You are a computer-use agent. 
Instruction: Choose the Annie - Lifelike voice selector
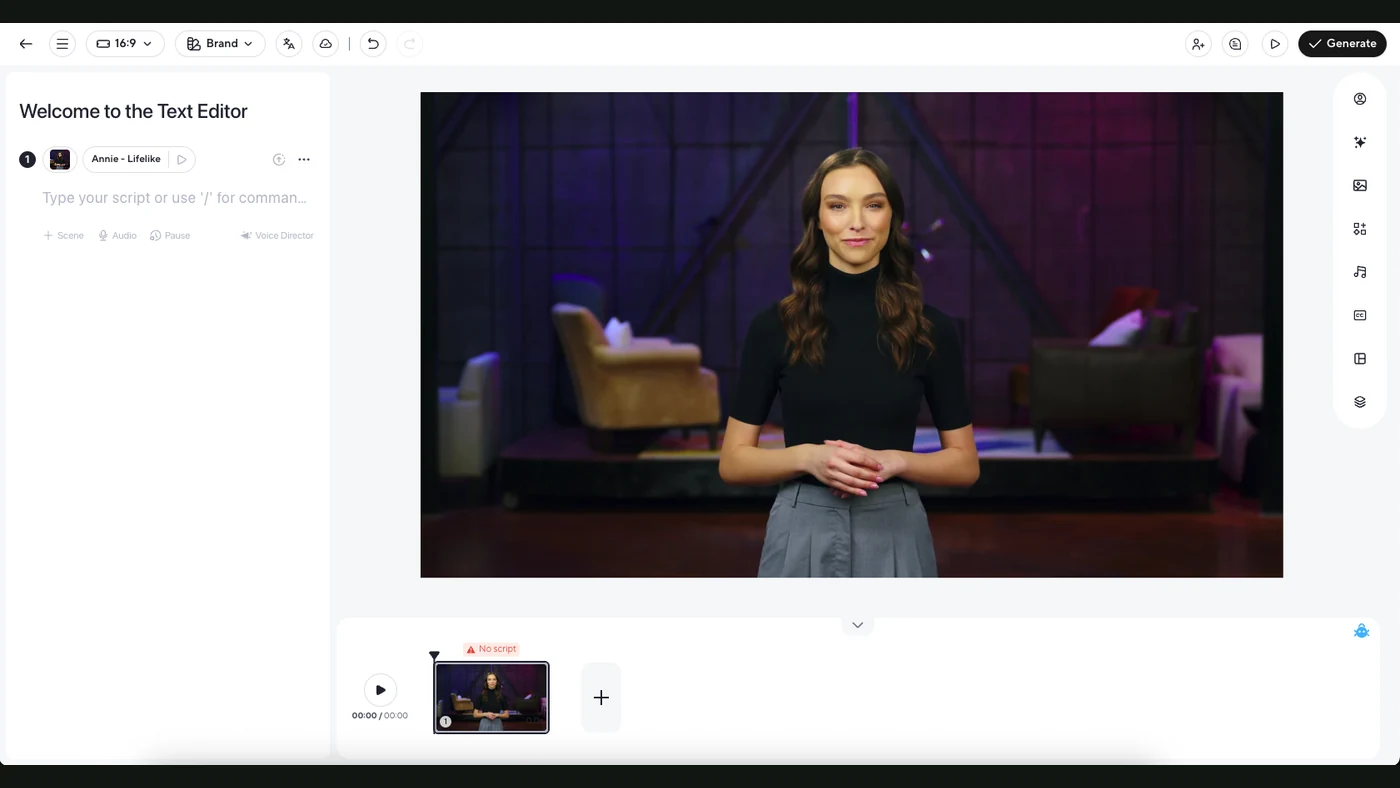coord(126,159)
